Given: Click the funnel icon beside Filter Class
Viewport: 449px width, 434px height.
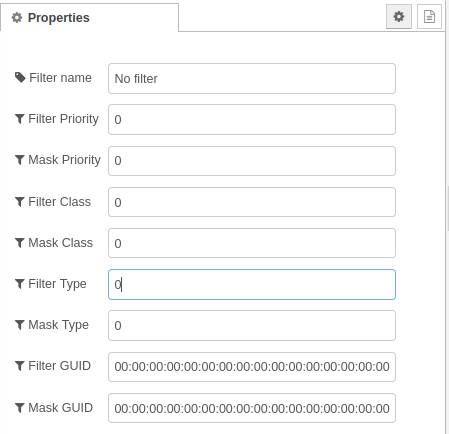Looking at the screenshot, I should pos(20,202).
